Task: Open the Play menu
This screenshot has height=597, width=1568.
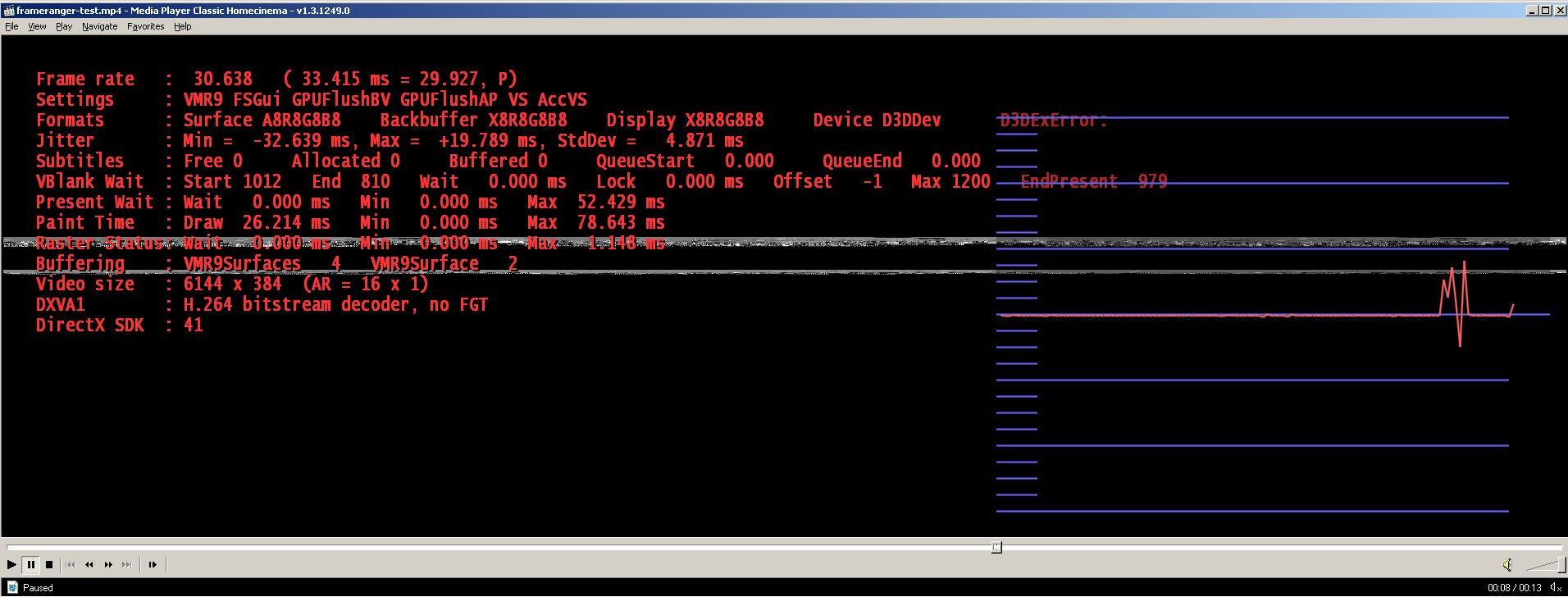Action: 64,26
